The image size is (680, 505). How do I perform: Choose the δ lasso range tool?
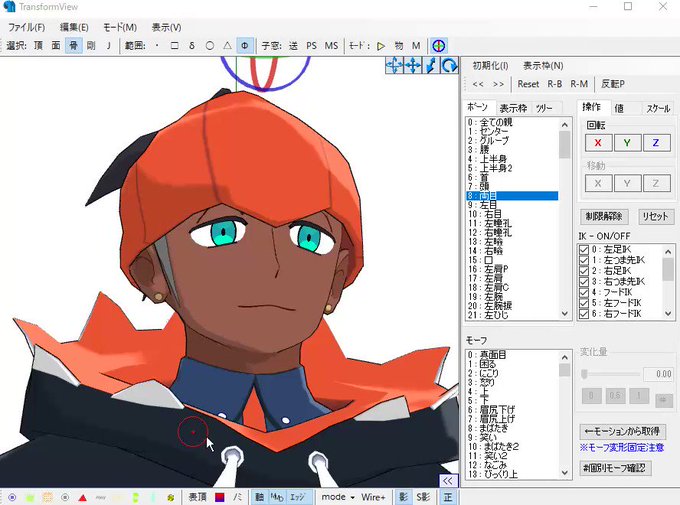pyautogui.click(x=192, y=46)
